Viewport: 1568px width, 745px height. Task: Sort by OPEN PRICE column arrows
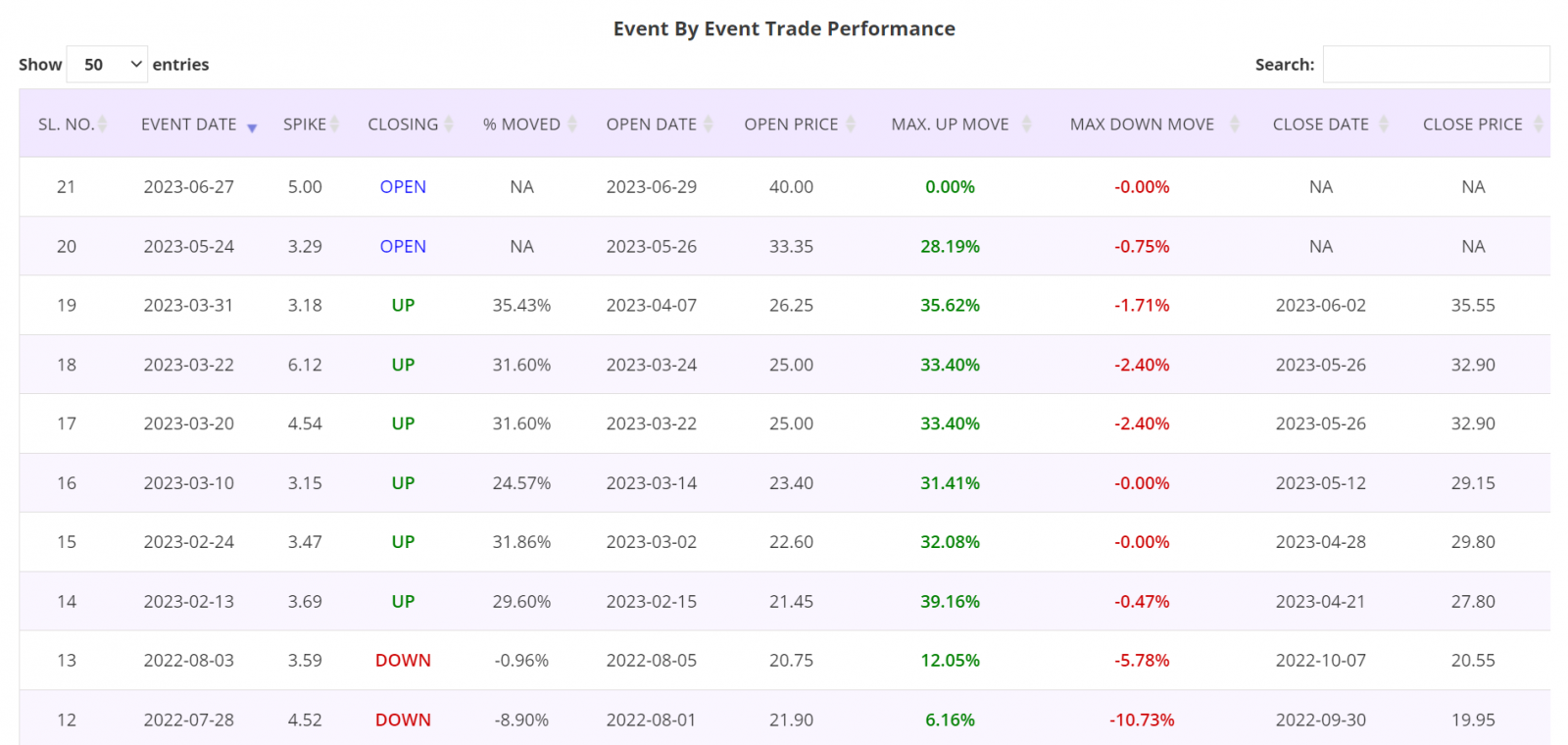[851, 124]
